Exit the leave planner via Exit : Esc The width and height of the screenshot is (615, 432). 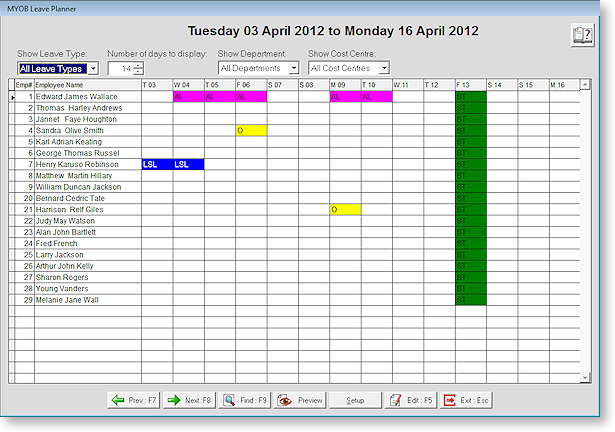467,399
